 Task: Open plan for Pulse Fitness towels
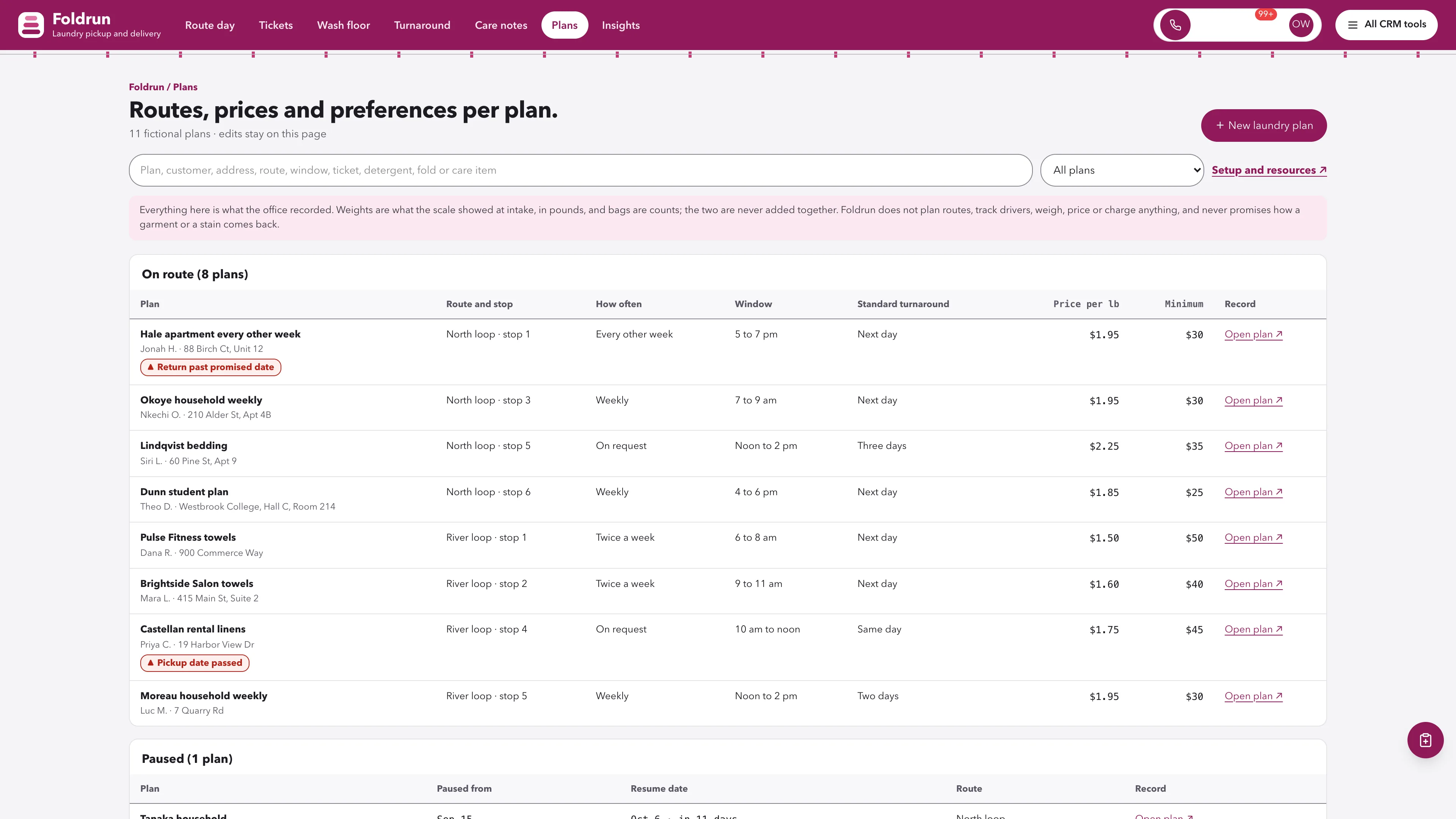pyautogui.click(x=1253, y=538)
